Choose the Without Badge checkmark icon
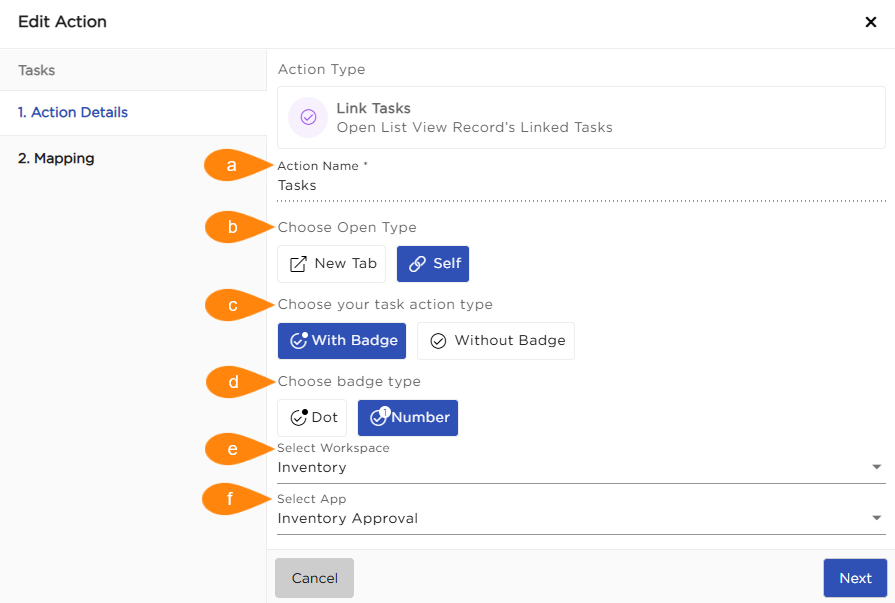 [x=438, y=341]
